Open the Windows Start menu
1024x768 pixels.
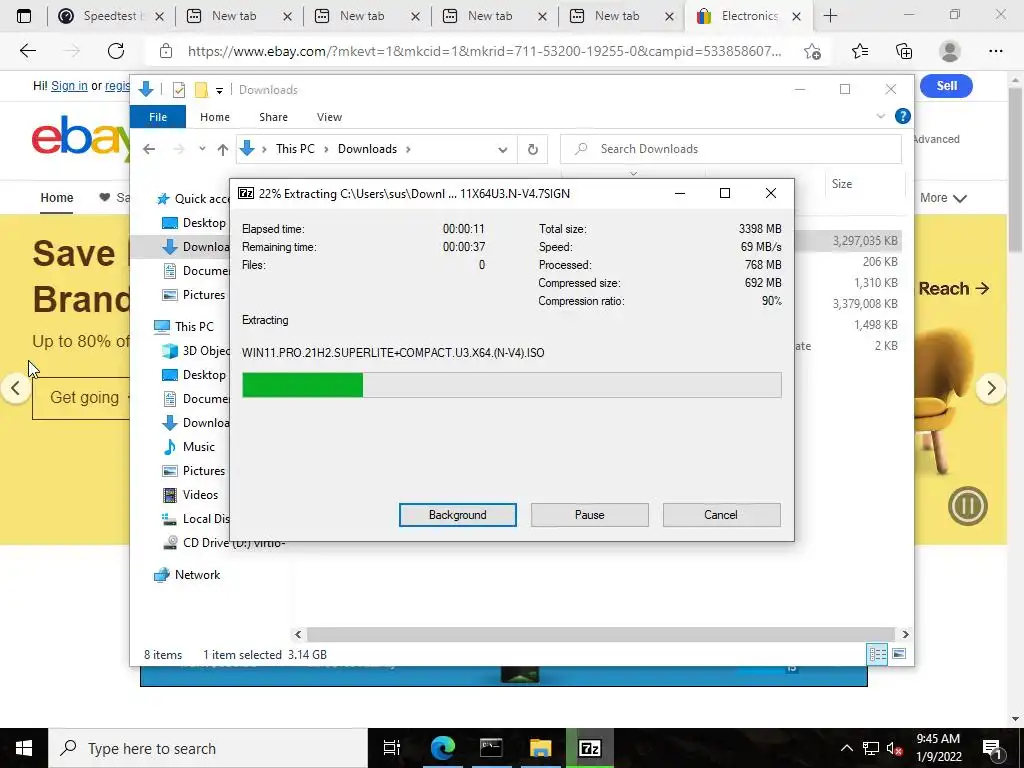coord(24,748)
